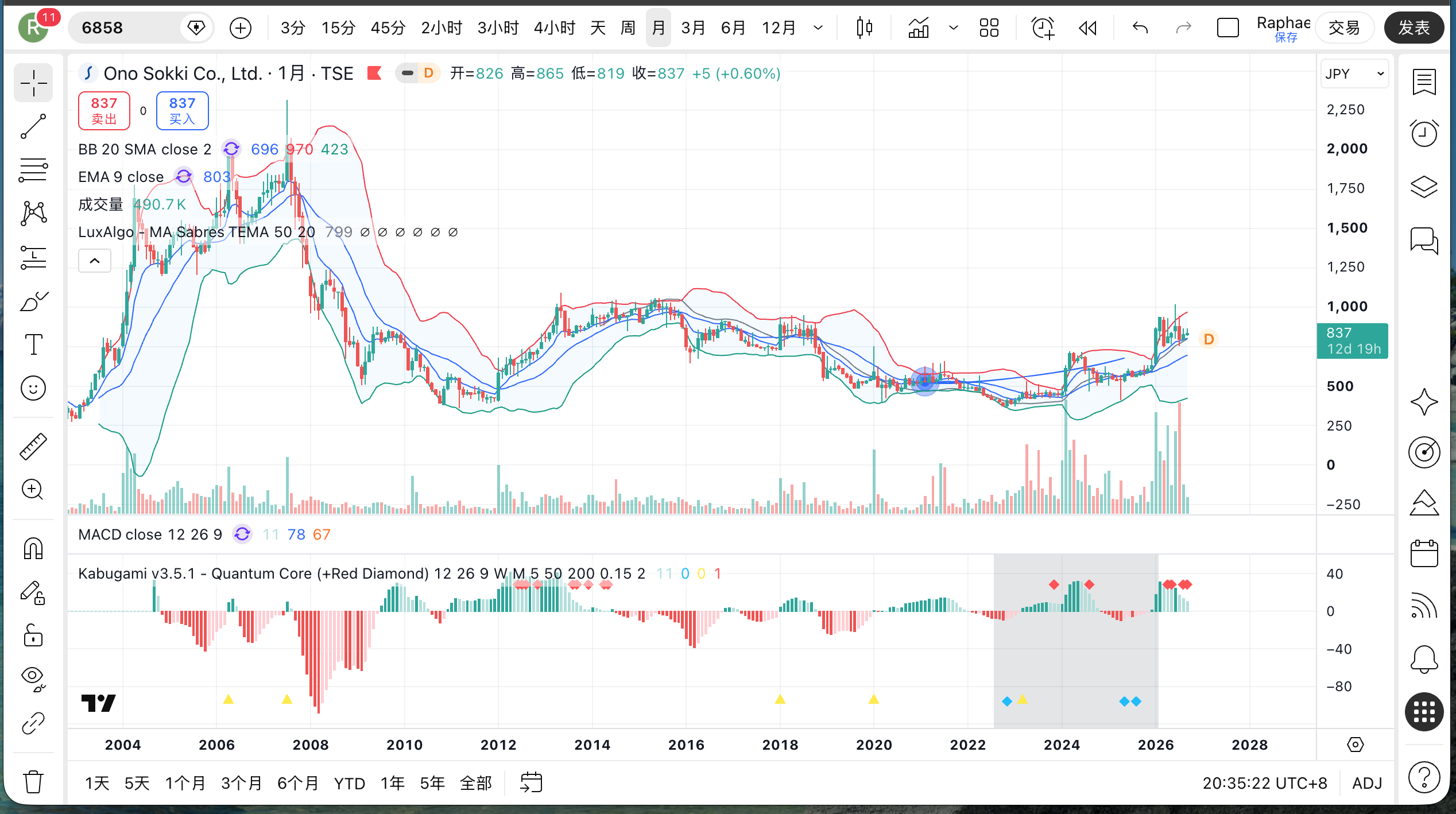The height and width of the screenshot is (814, 1456).
Task: Open the help center question mark
Action: (x=1424, y=777)
